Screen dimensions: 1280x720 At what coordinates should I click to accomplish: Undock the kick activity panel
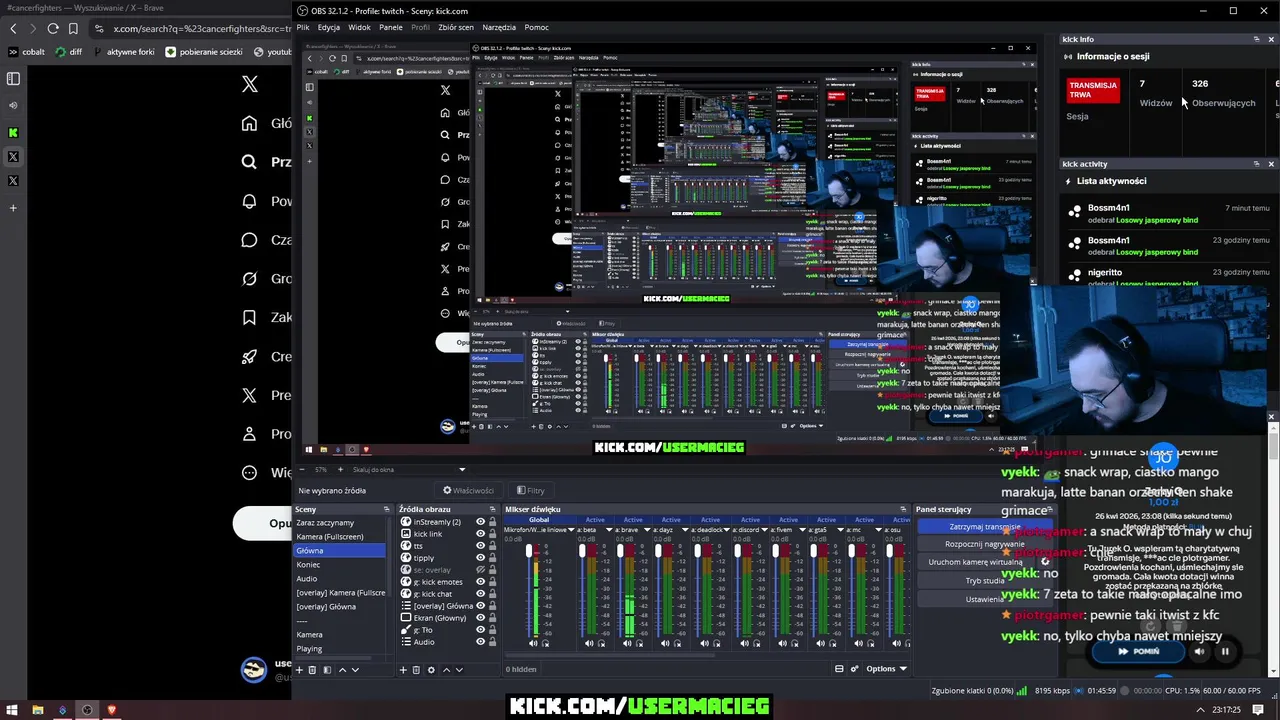[x=1257, y=164]
